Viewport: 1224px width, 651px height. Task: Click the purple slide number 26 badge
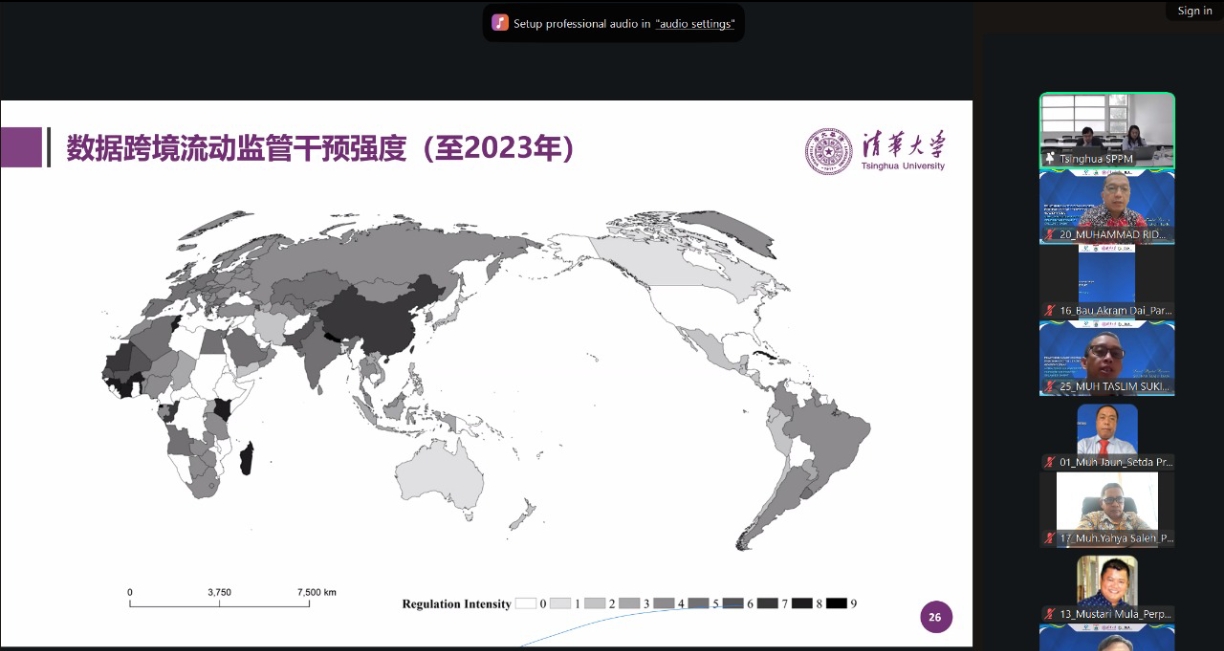[x=935, y=617]
